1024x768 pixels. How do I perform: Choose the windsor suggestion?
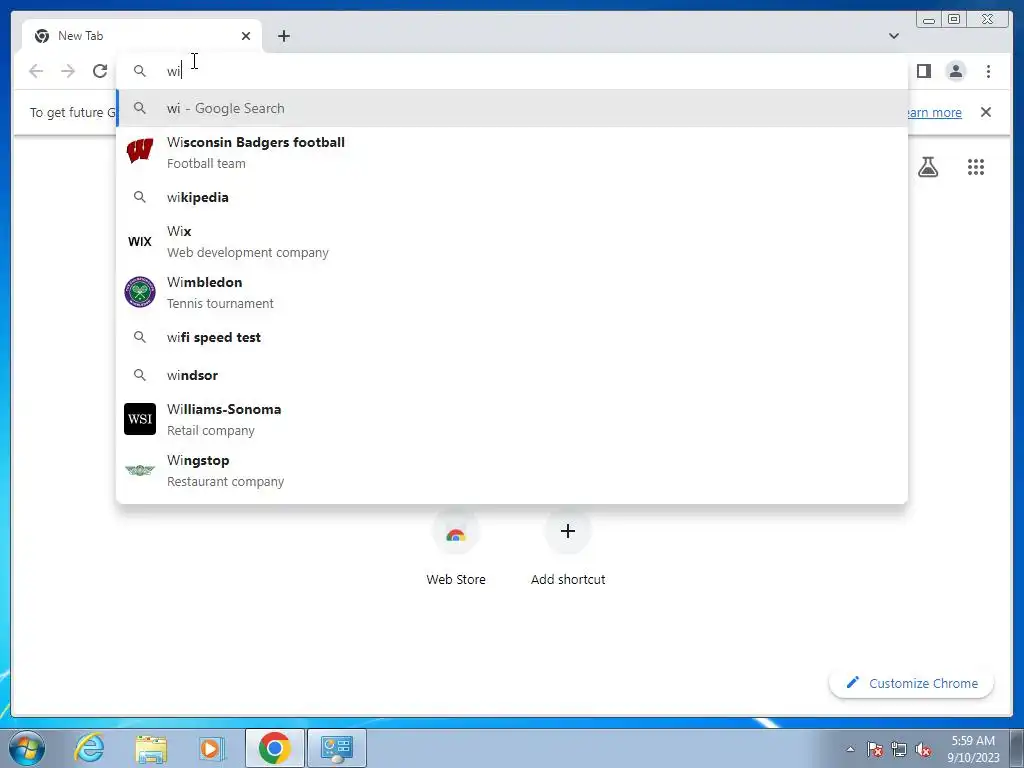(512, 376)
